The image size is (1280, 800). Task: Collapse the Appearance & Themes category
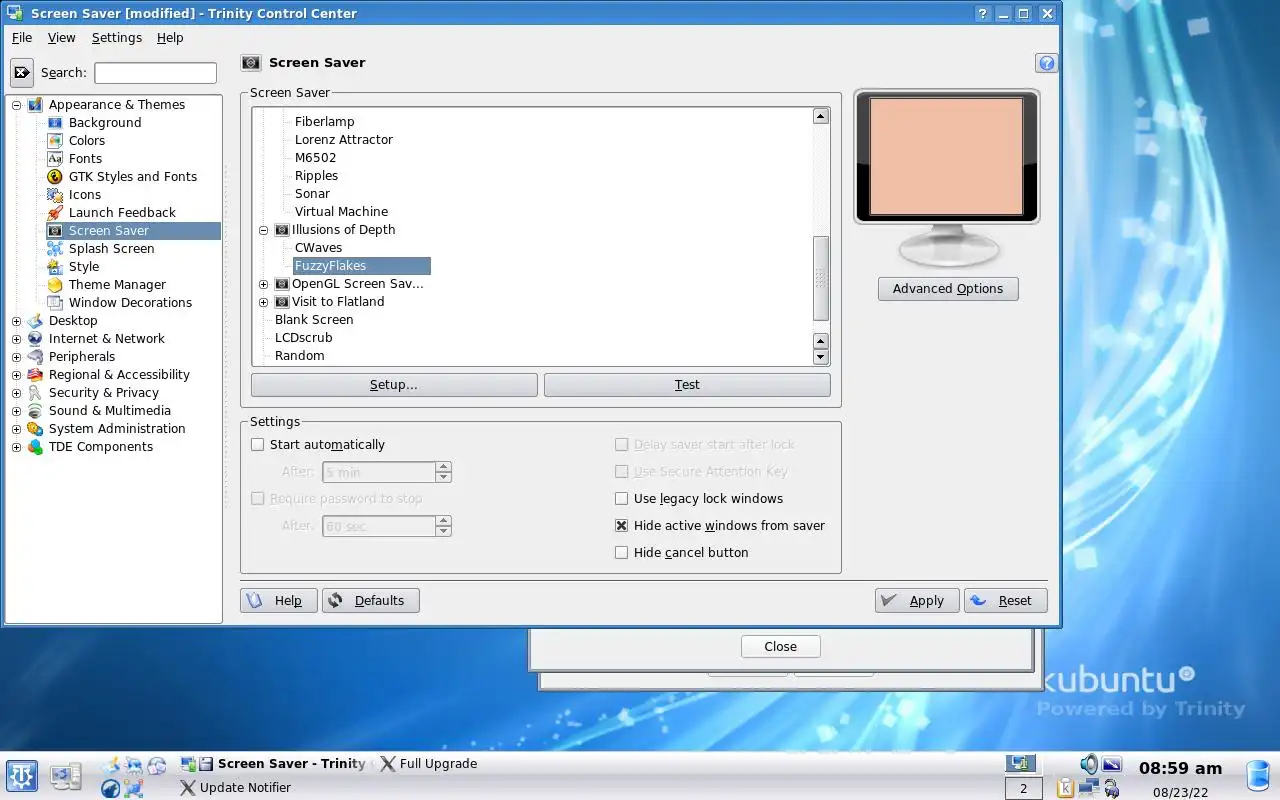pyautogui.click(x=16, y=105)
